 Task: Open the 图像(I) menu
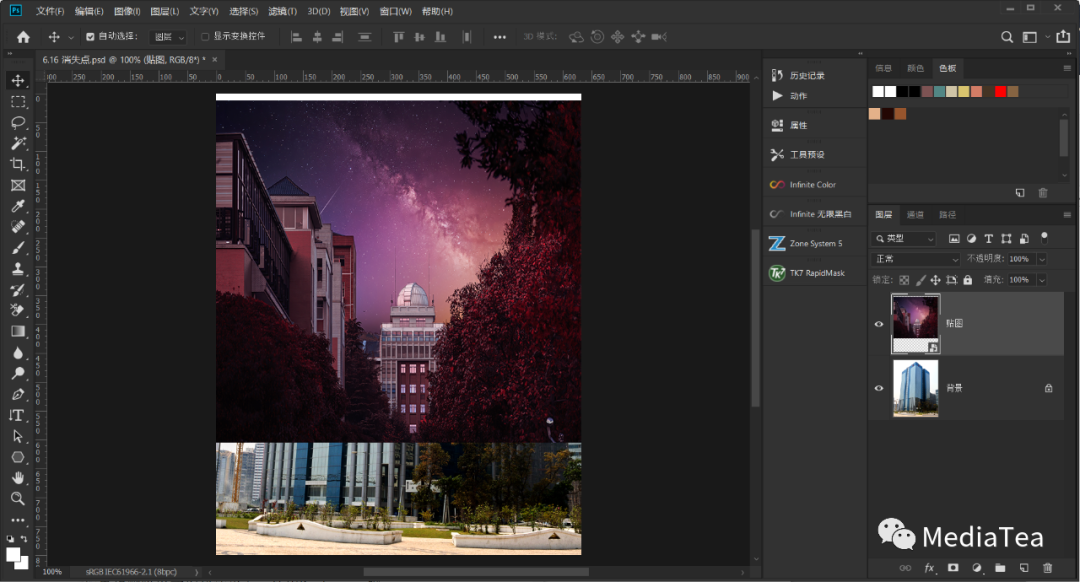(x=127, y=11)
